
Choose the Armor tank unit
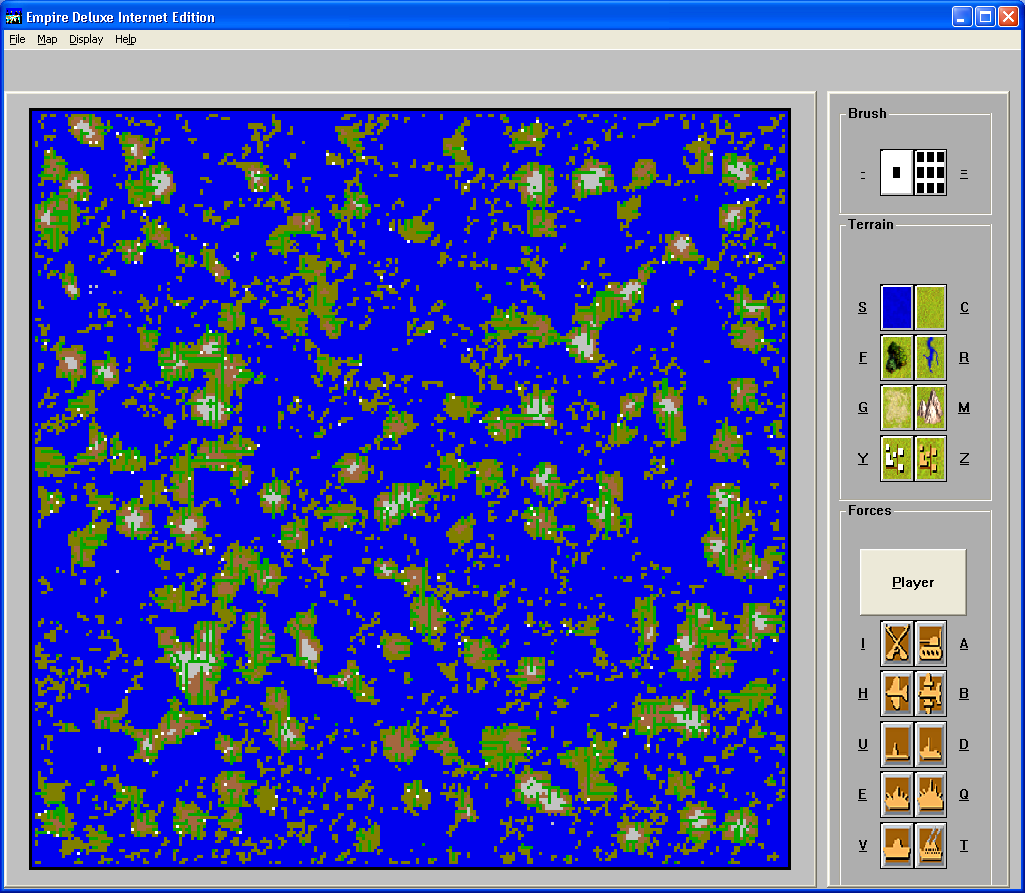coord(931,643)
